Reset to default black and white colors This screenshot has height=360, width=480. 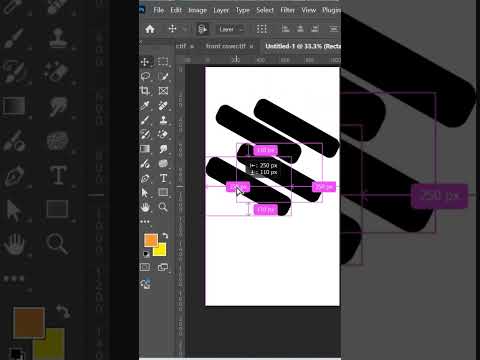pos(146,254)
